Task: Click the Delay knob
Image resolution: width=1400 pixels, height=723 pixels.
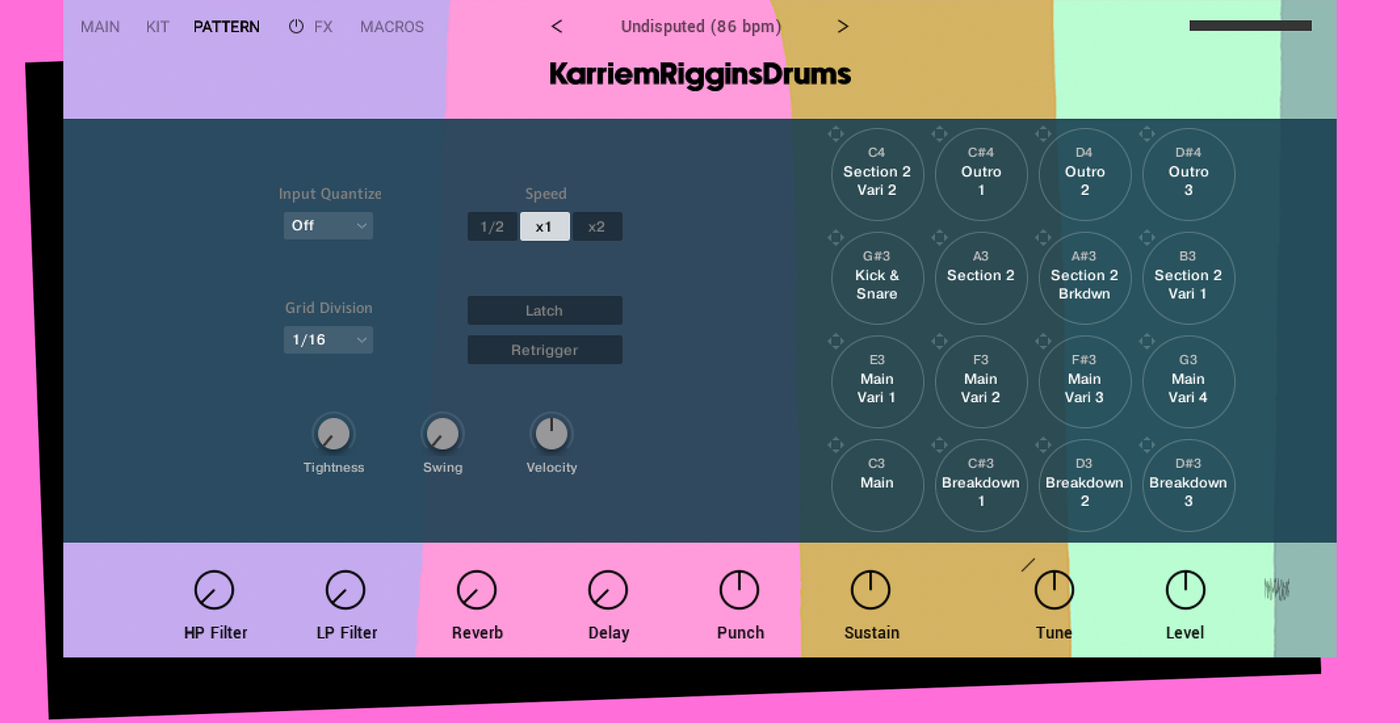Action: point(608,591)
